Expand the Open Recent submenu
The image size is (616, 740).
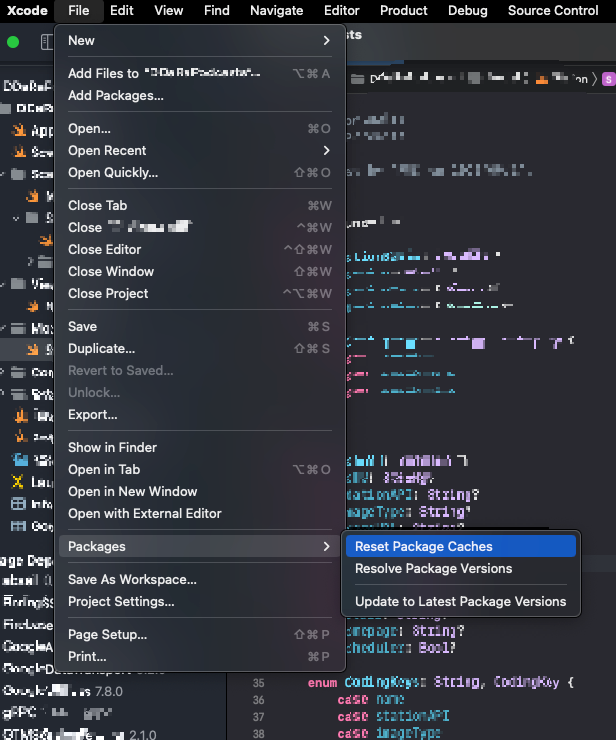pos(200,151)
